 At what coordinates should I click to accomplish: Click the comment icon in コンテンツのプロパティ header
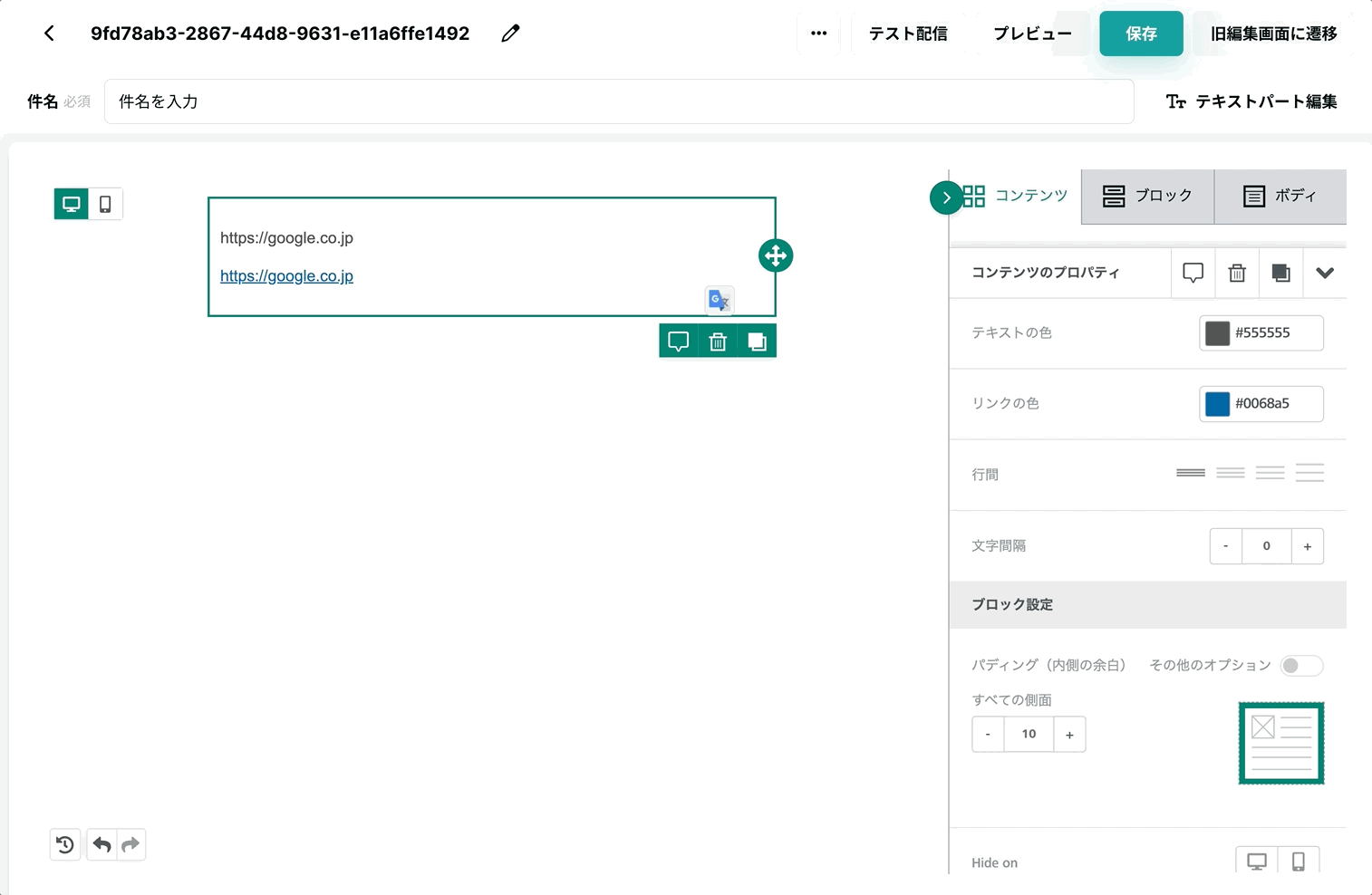coord(1193,273)
